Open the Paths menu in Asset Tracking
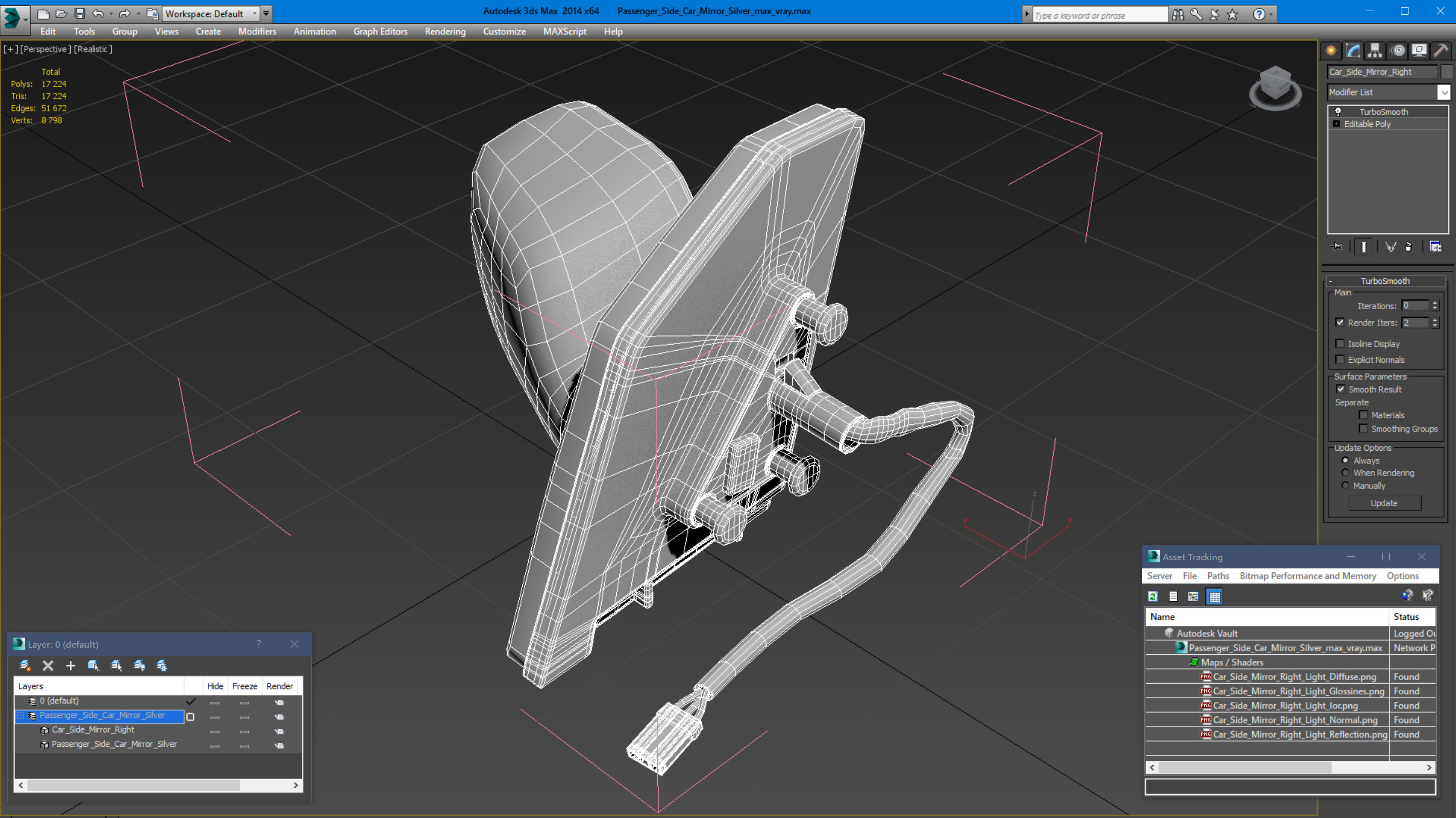This screenshot has height=818, width=1456. point(1217,575)
